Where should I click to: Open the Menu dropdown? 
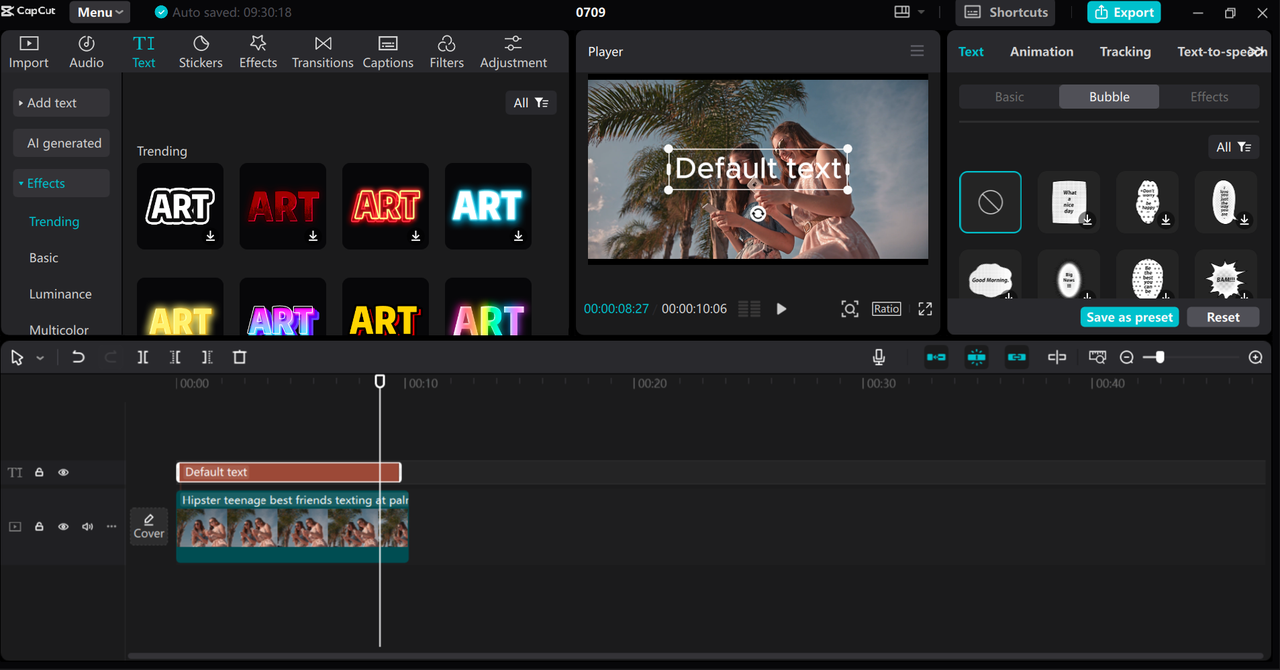[100, 12]
